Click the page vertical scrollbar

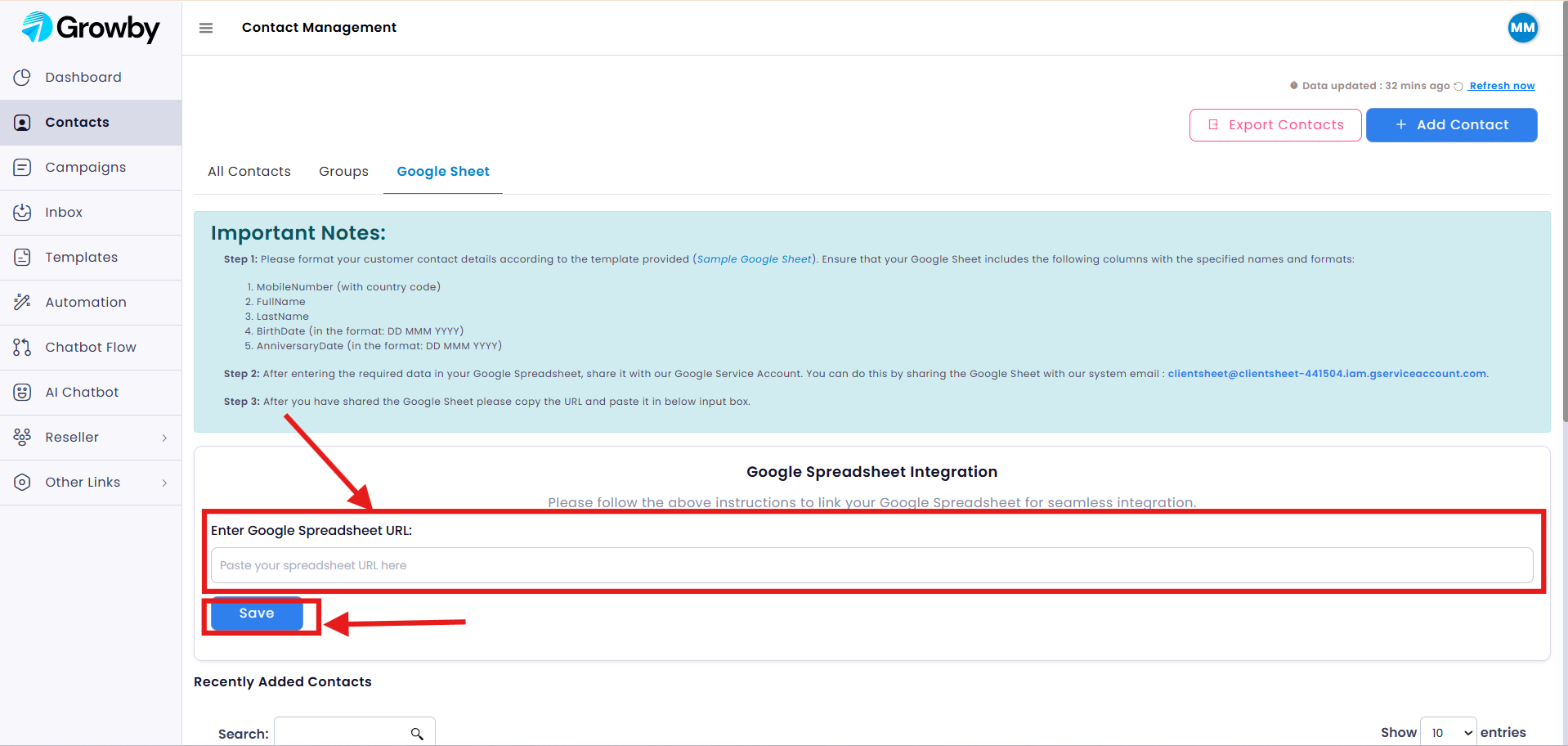1564,213
